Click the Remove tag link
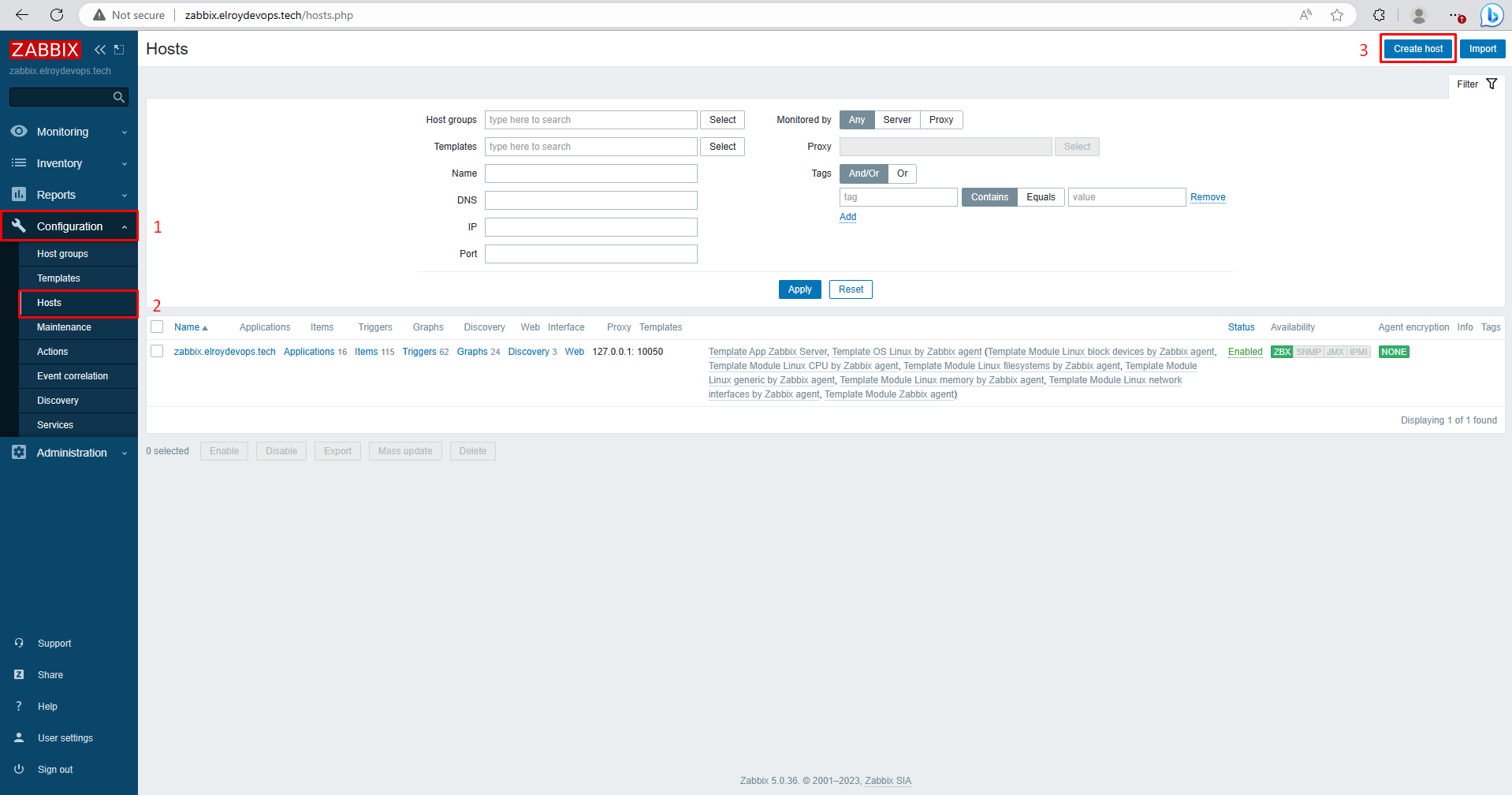 point(1208,197)
